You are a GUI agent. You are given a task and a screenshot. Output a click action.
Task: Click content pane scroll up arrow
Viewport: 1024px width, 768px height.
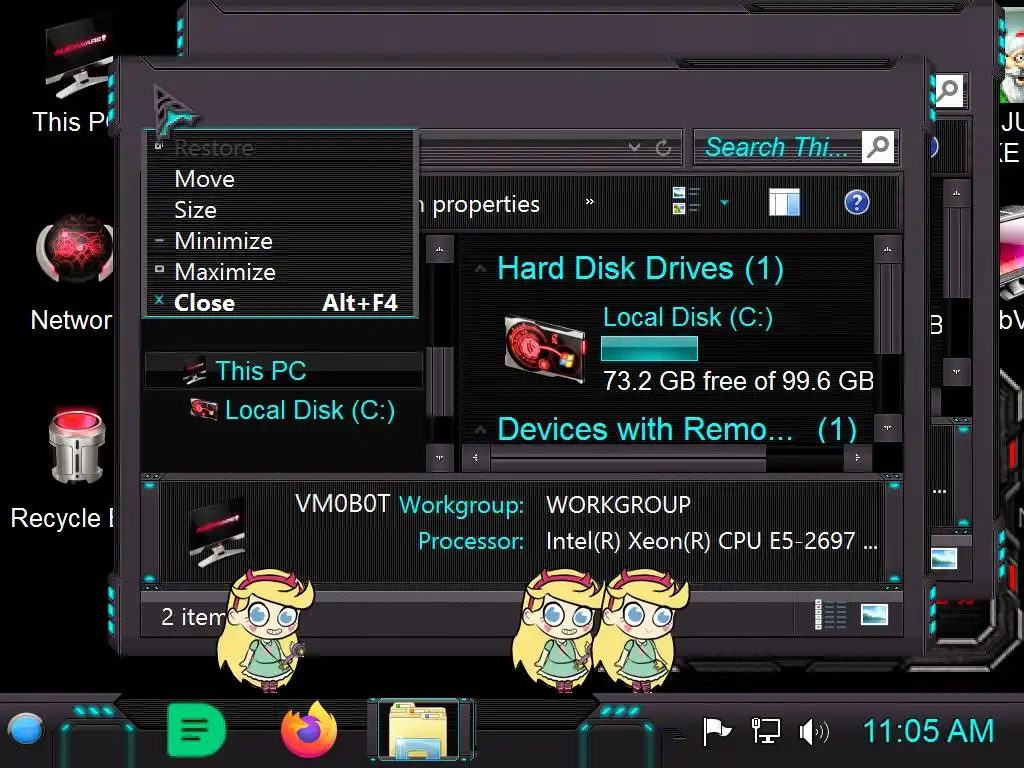887,249
